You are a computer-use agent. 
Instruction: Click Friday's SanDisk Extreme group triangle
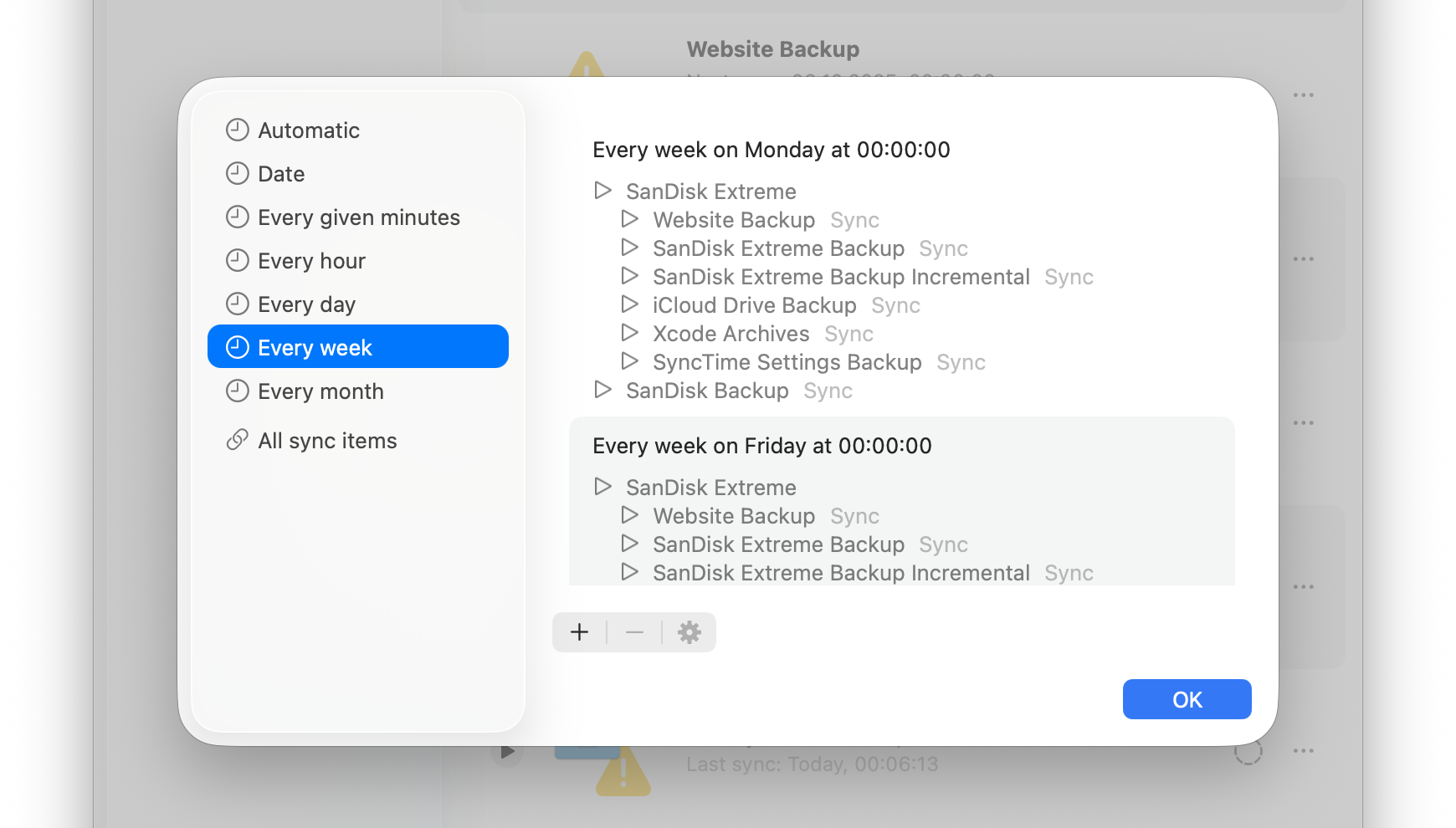pos(602,487)
